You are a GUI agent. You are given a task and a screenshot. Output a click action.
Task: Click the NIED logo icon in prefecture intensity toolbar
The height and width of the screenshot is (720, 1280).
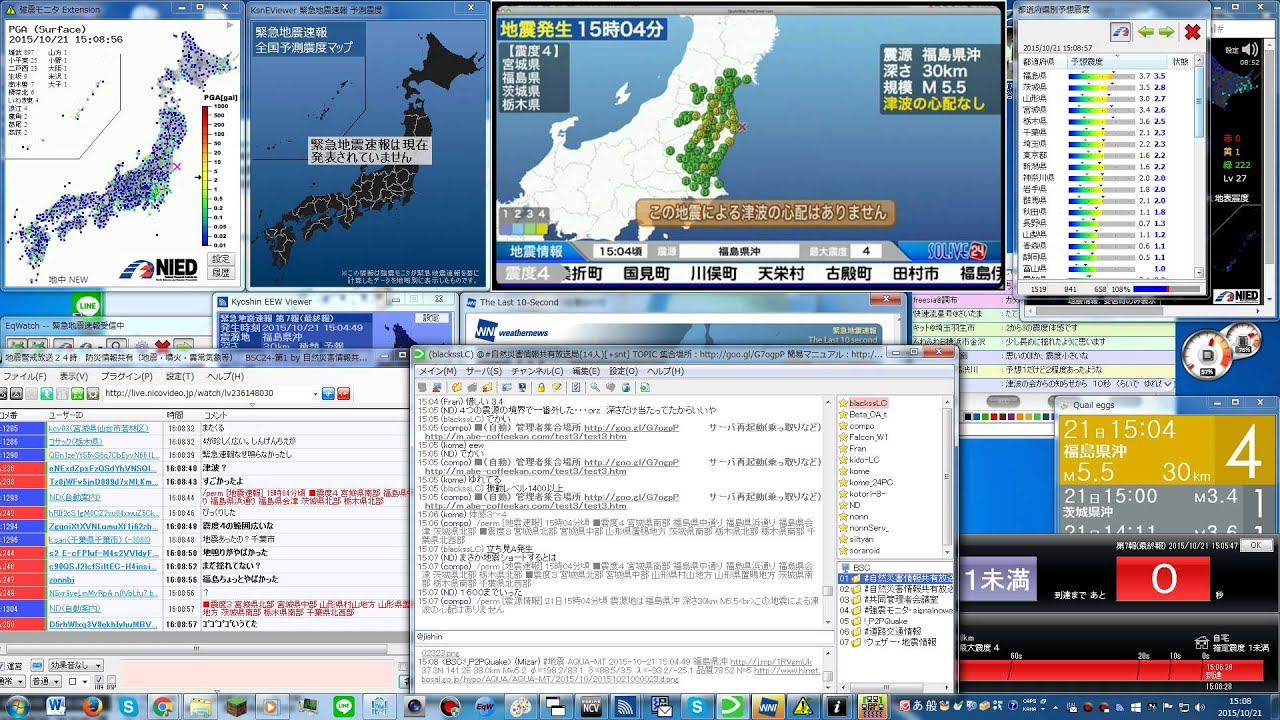pos(1121,32)
